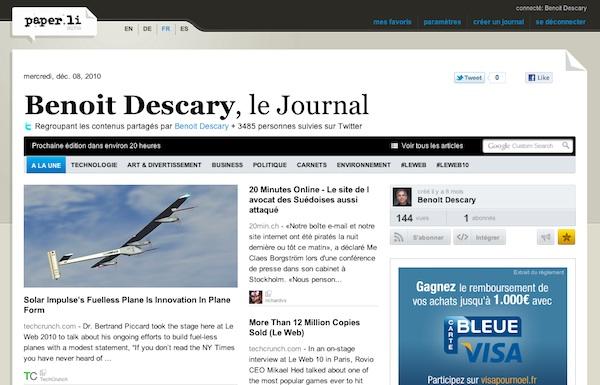Viewport: 600px width, 385px height.
Task: Open More Than 12 Million Copies headline
Action: 304,328
